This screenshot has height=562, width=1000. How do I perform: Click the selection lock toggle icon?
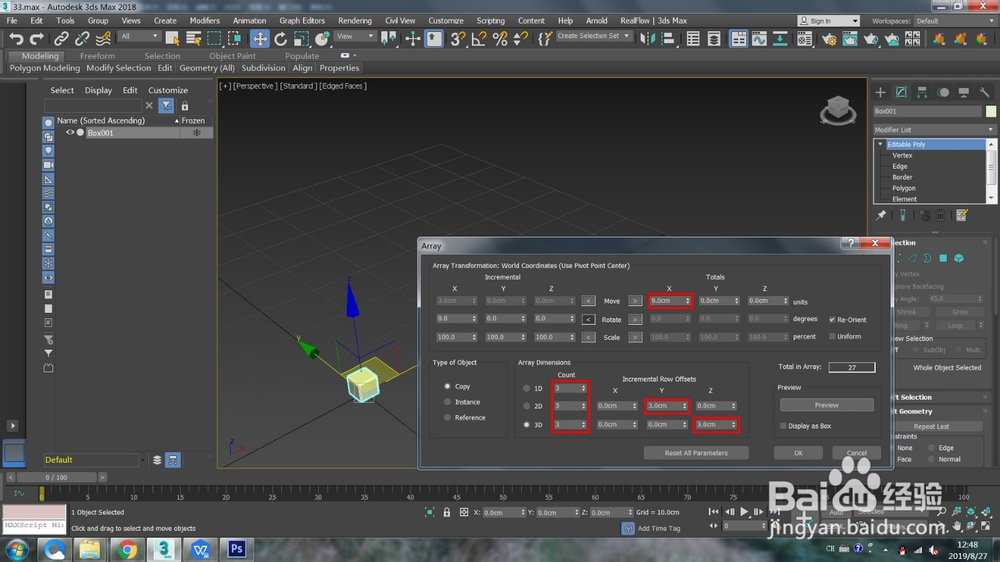click(446, 512)
